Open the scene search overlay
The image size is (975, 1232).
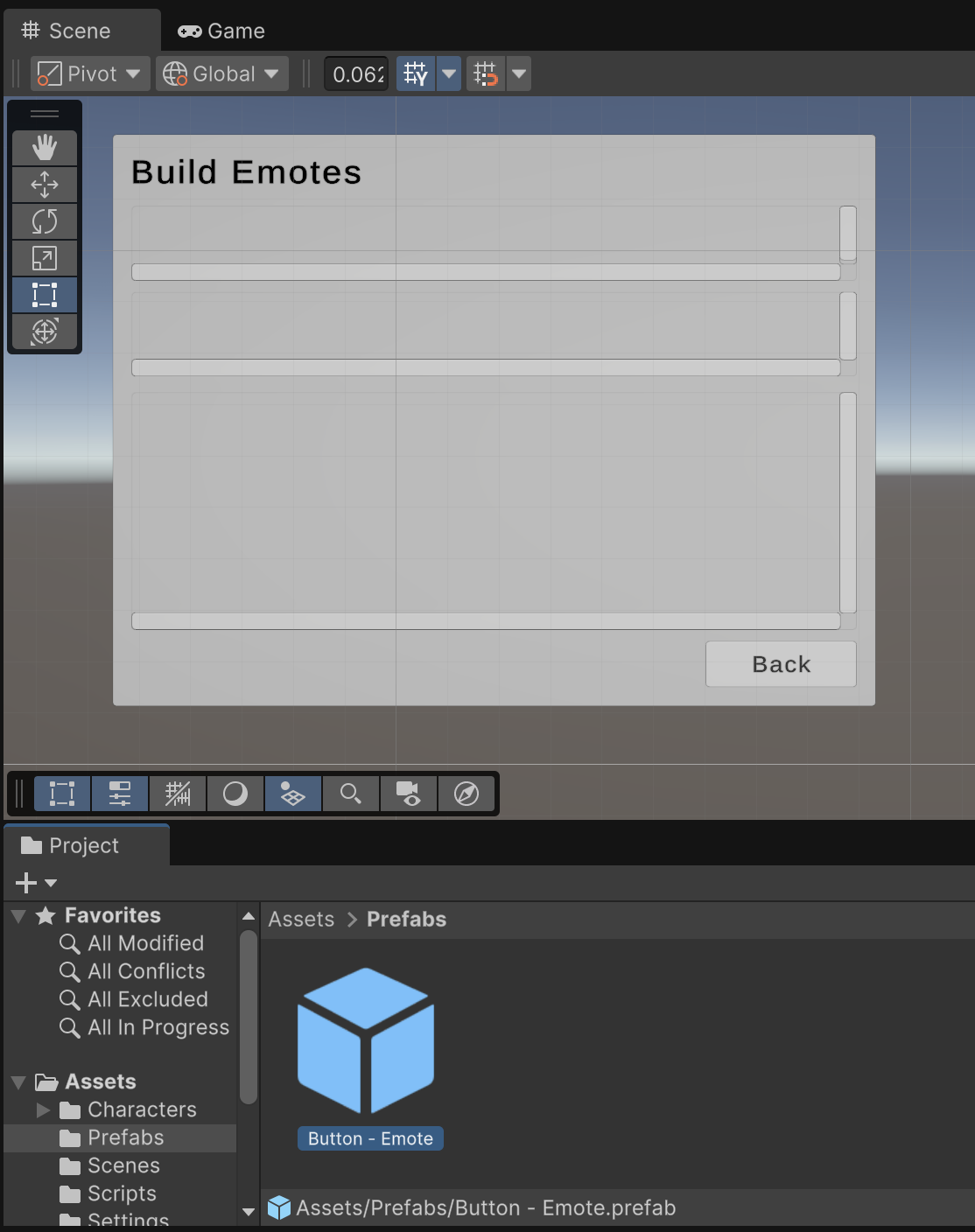351,794
